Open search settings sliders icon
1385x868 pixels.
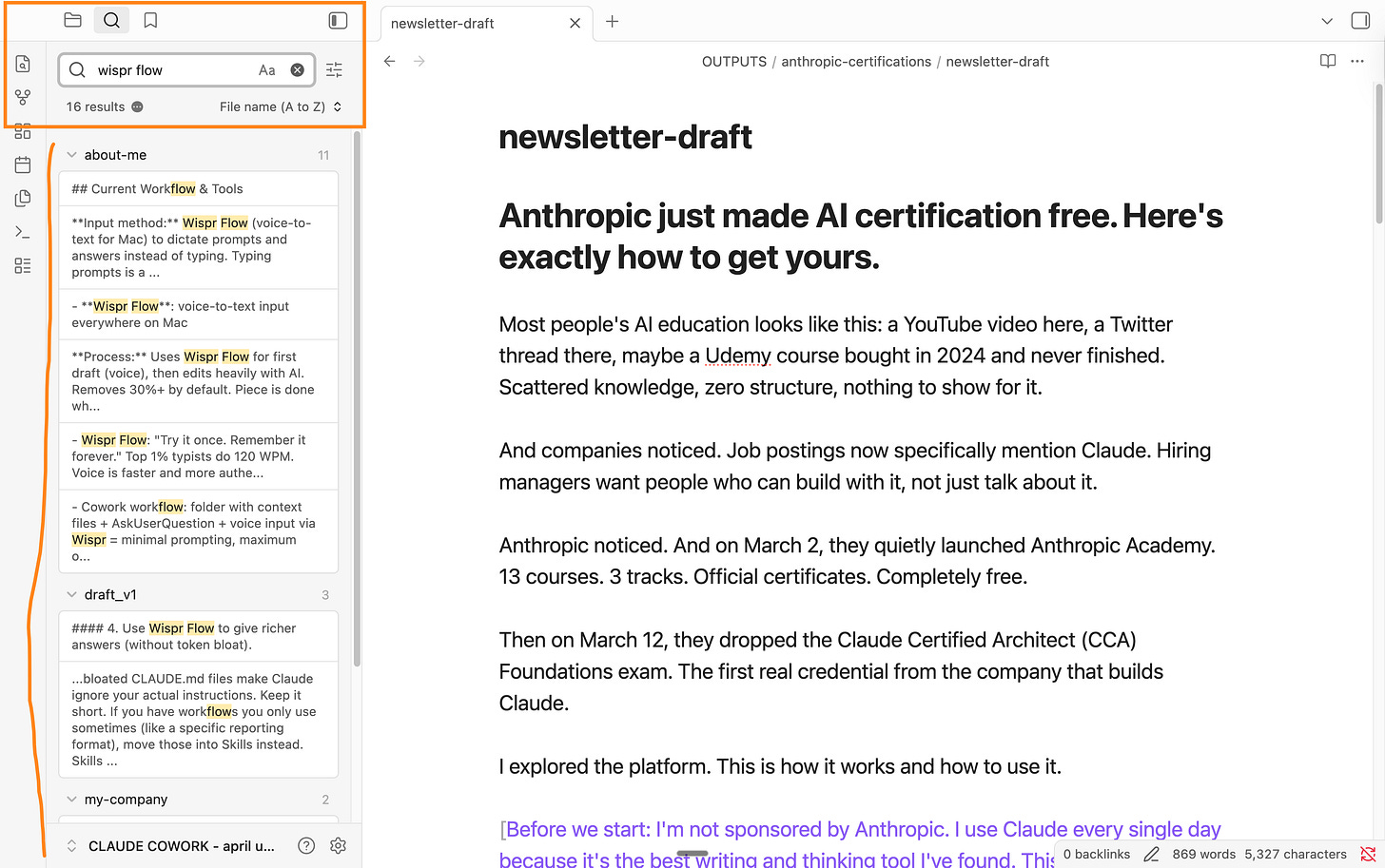tap(334, 69)
